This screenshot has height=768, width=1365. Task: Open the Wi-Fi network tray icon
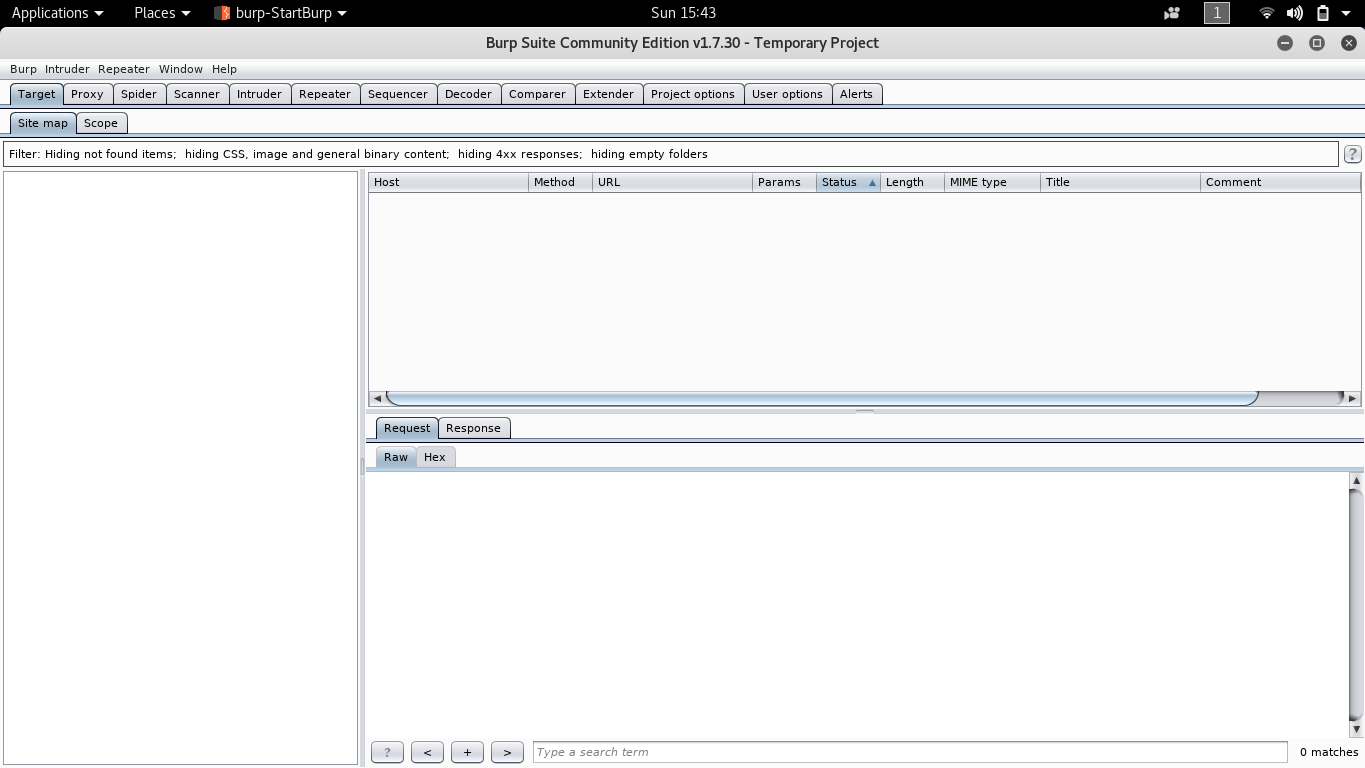1266,13
